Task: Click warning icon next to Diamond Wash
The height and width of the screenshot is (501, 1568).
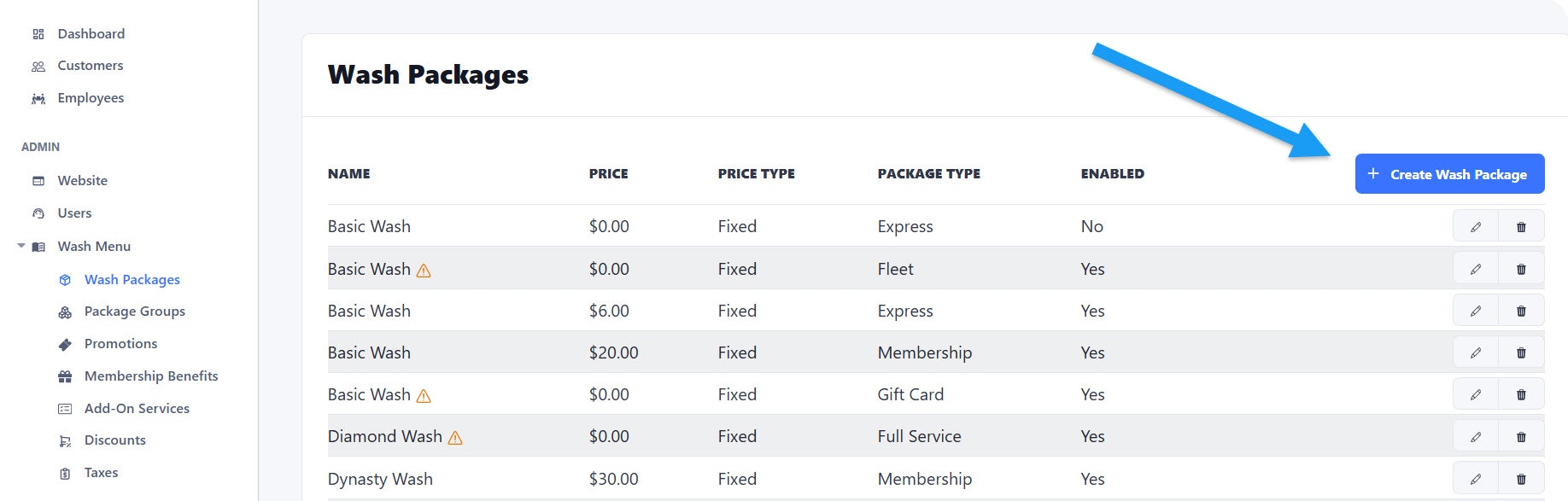Action: pyautogui.click(x=455, y=438)
